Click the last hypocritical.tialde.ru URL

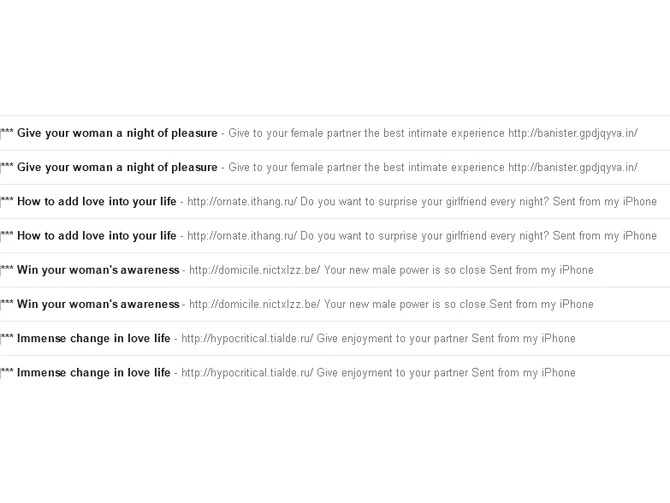(x=247, y=373)
